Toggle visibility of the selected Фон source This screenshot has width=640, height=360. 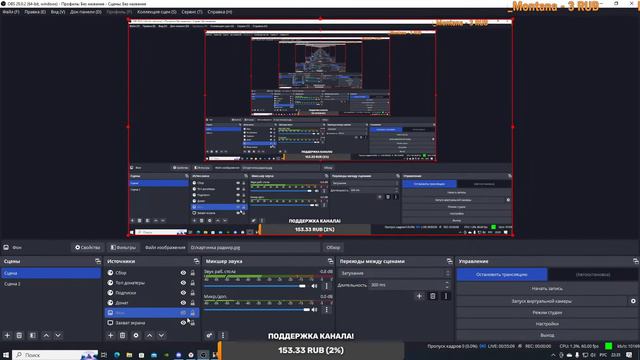point(183,313)
